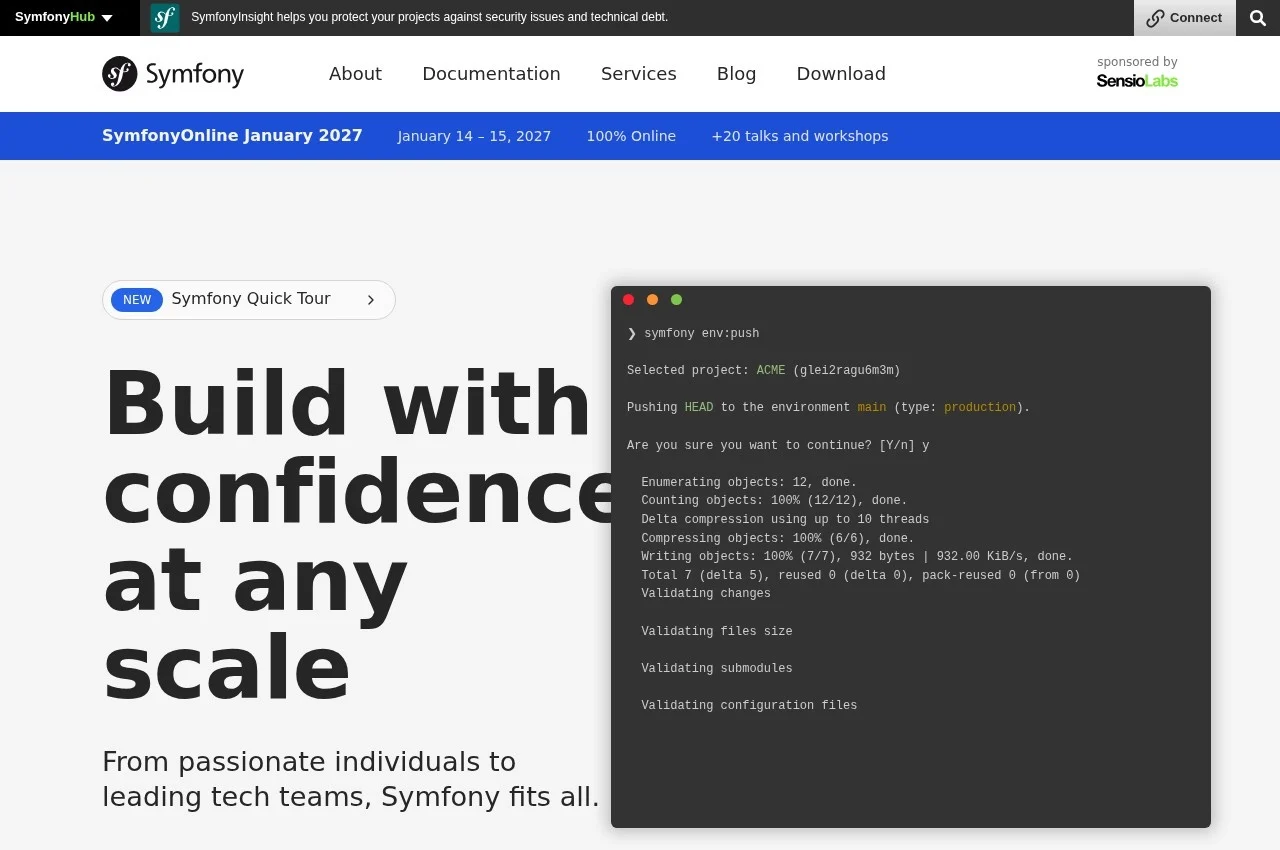The width and height of the screenshot is (1280, 850).
Task: Click the 'From passionate individuals' tagline text
Action: click(x=351, y=779)
